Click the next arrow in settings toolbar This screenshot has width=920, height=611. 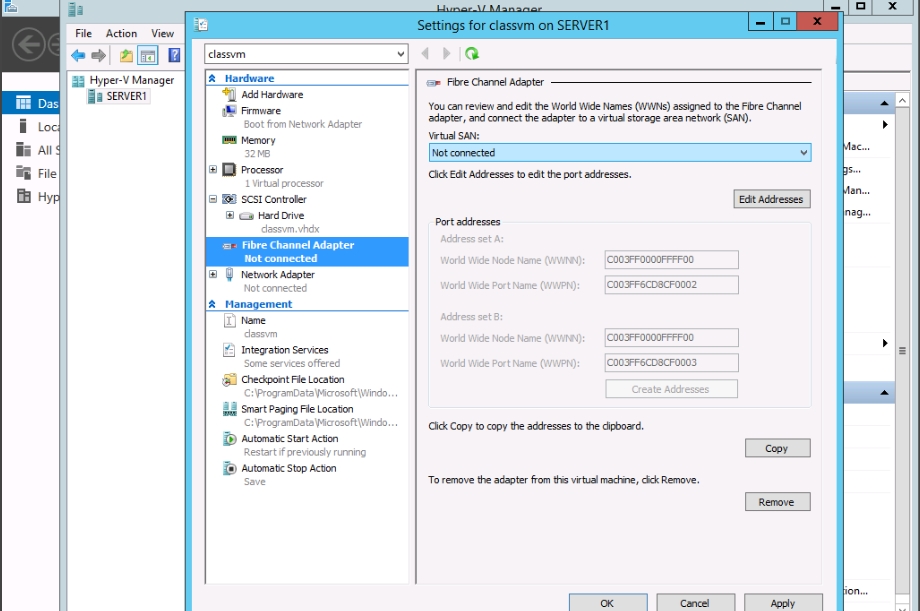click(x=447, y=54)
